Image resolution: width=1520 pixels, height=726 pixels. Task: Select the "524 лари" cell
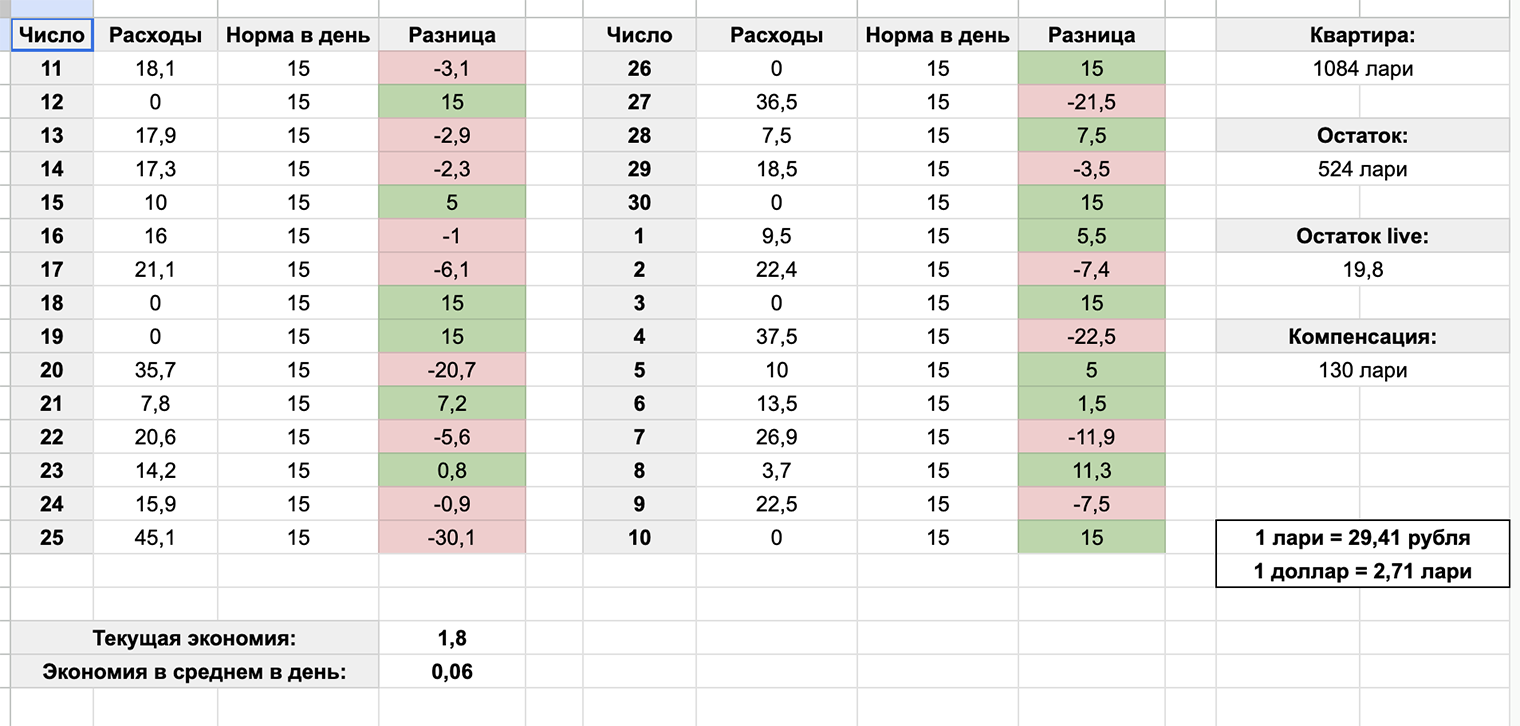(1362, 169)
